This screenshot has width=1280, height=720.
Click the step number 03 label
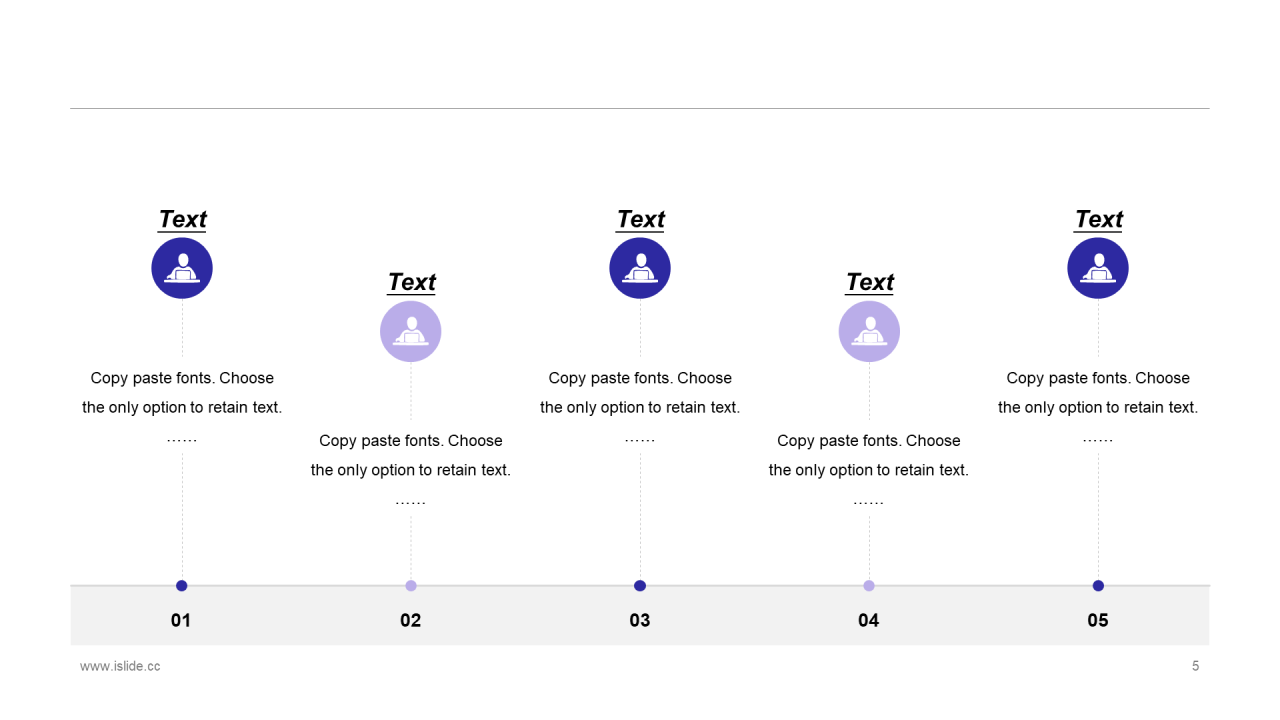(640, 620)
